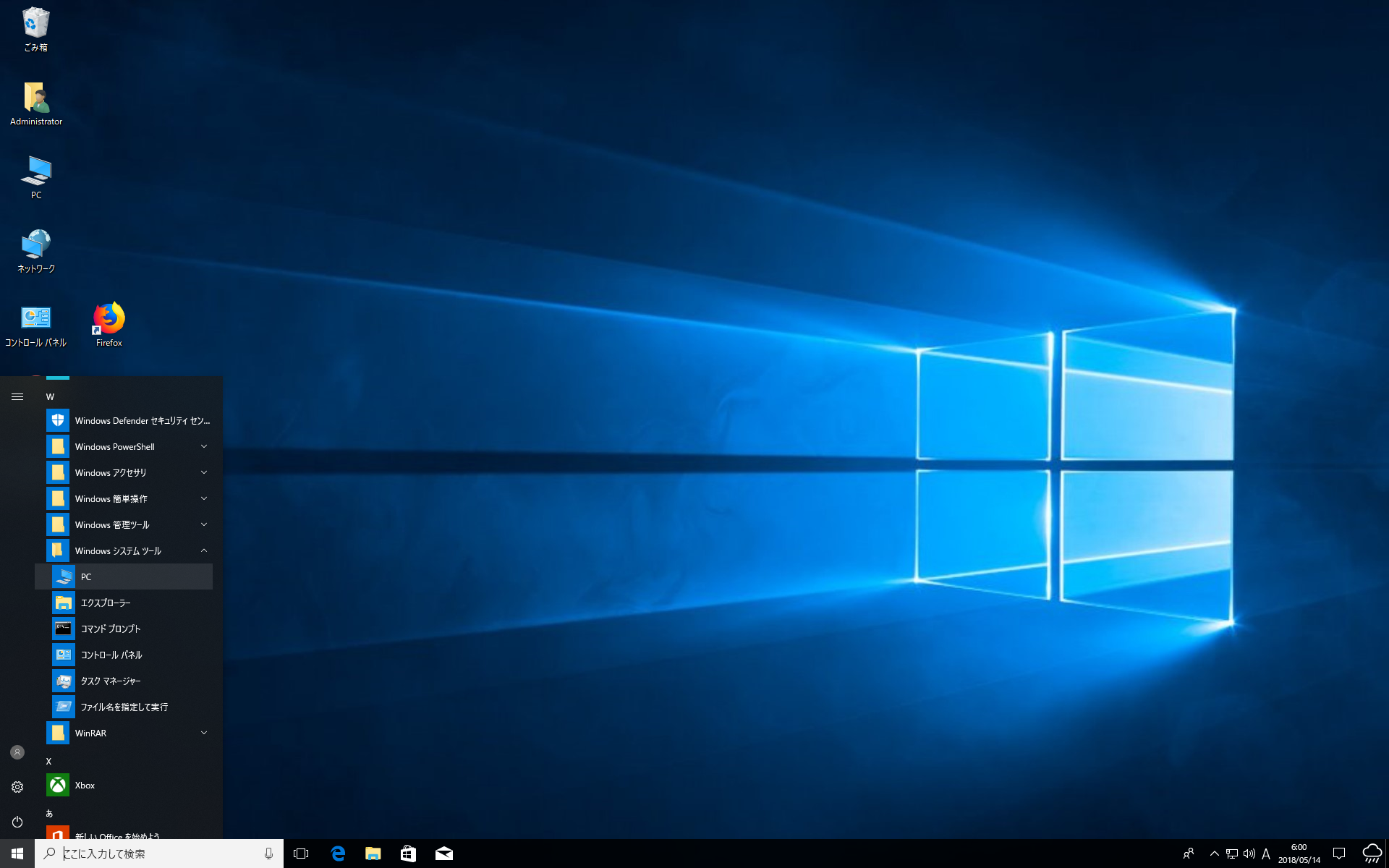The height and width of the screenshot is (868, 1389).
Task: Click the Task View button
Action: tap(301, 854)
